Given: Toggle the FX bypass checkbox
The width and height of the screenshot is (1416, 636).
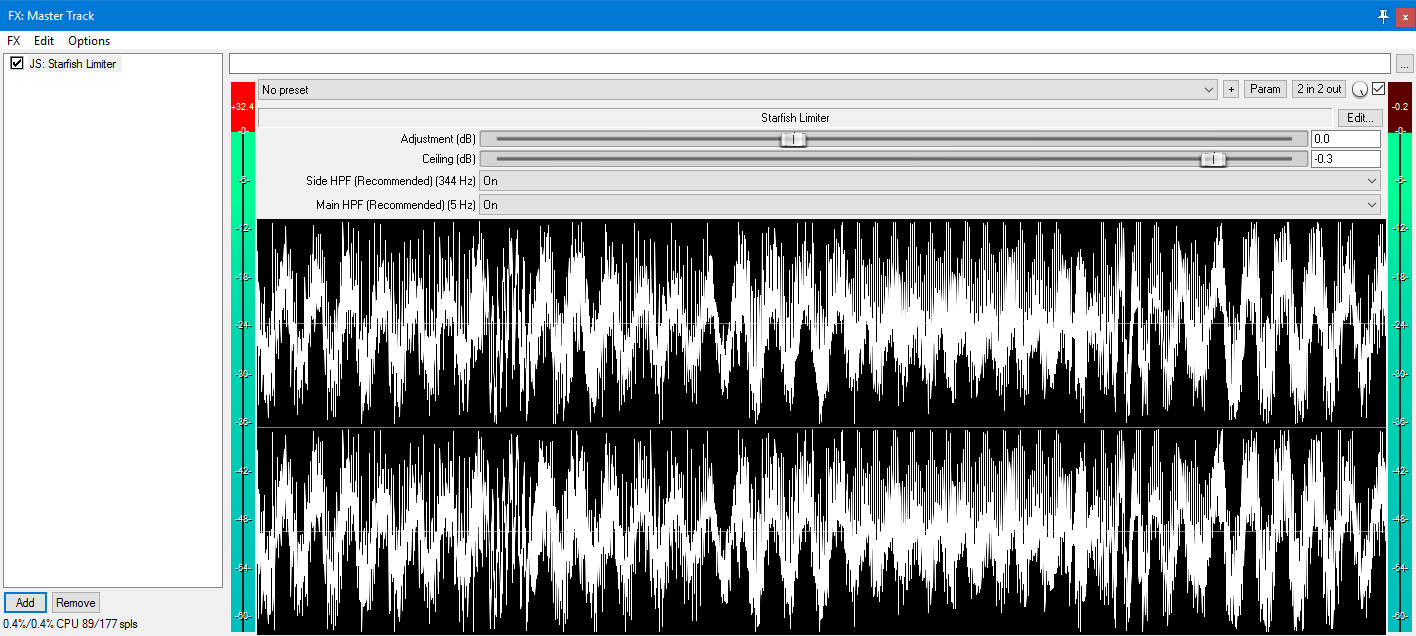Looking at the screenshot, I should [1379, 89].
